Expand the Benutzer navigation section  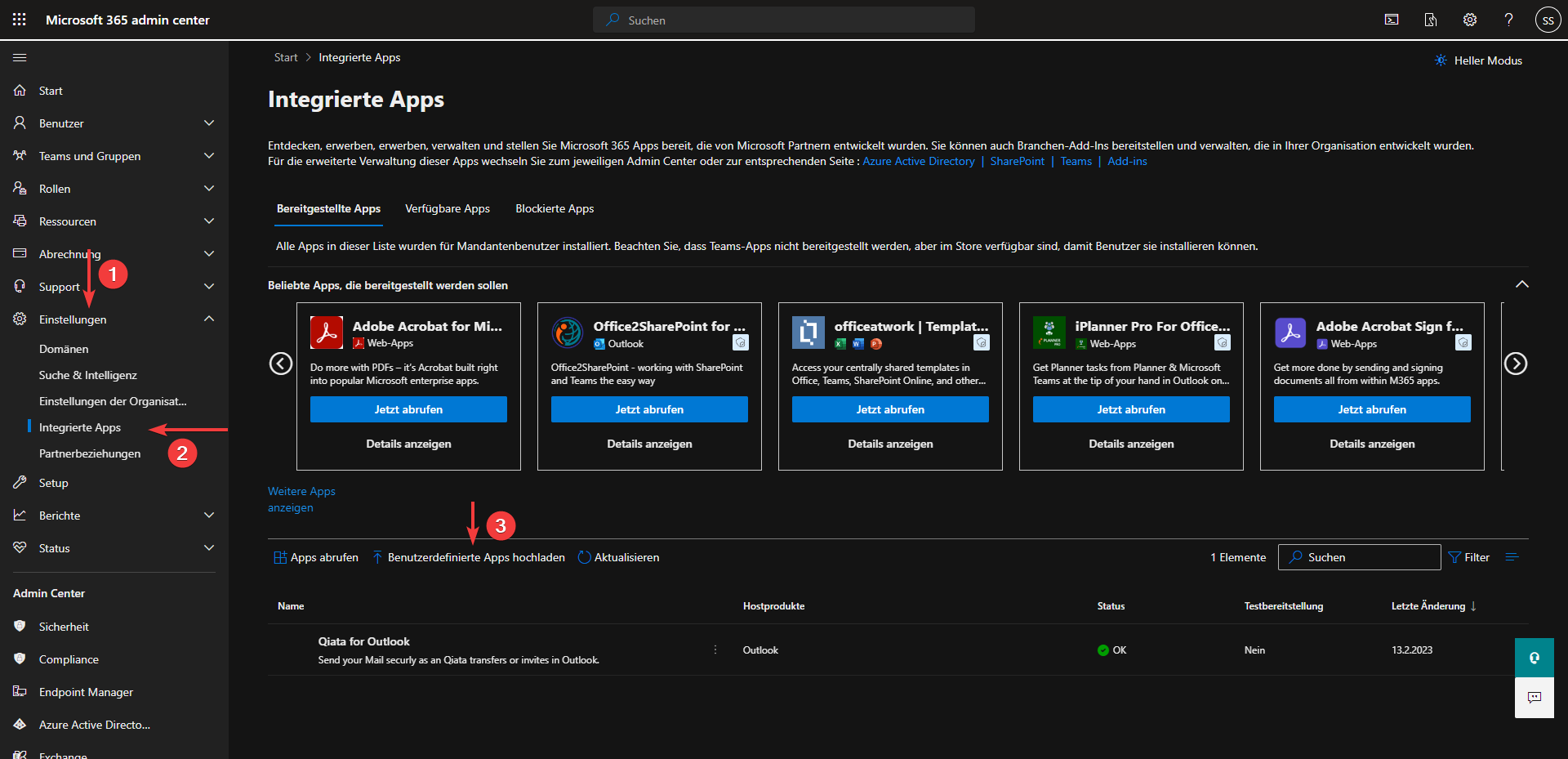[209, 123]
